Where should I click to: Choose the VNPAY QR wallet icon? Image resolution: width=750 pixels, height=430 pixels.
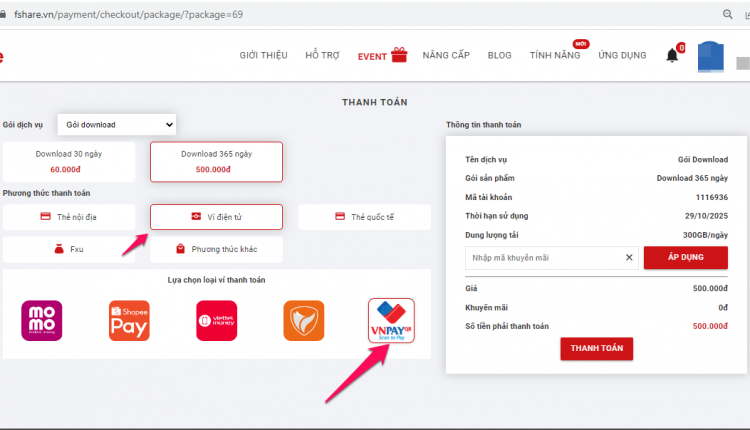pyautogui.click(x=391, y=320)
